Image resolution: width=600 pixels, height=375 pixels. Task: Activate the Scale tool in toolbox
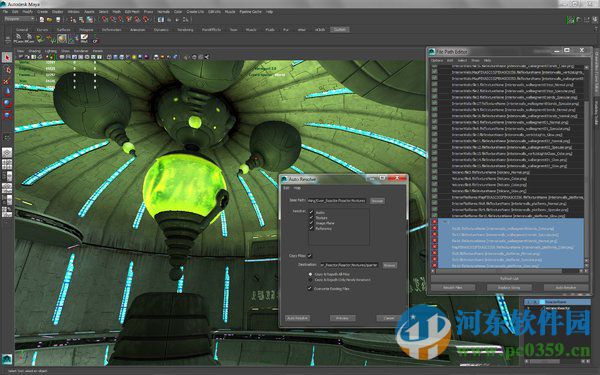pos(7,114)
